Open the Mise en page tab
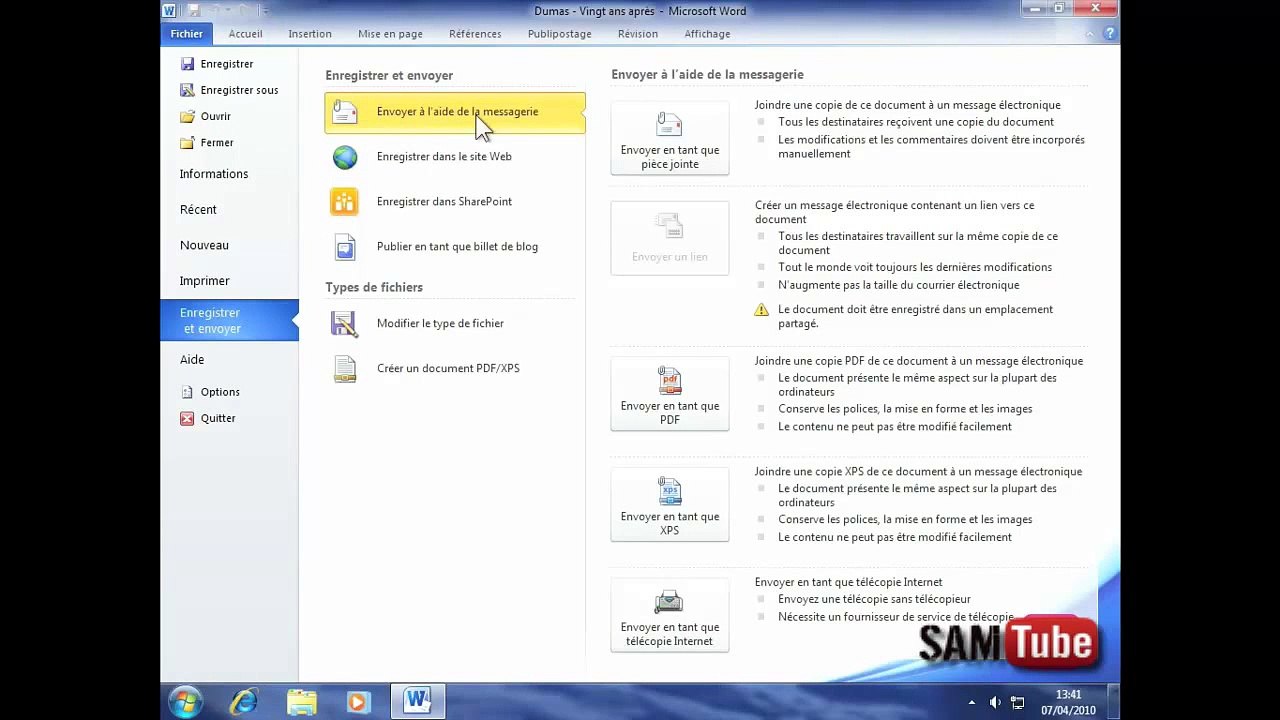This screenshot has width=1280, height=720. 390,33
